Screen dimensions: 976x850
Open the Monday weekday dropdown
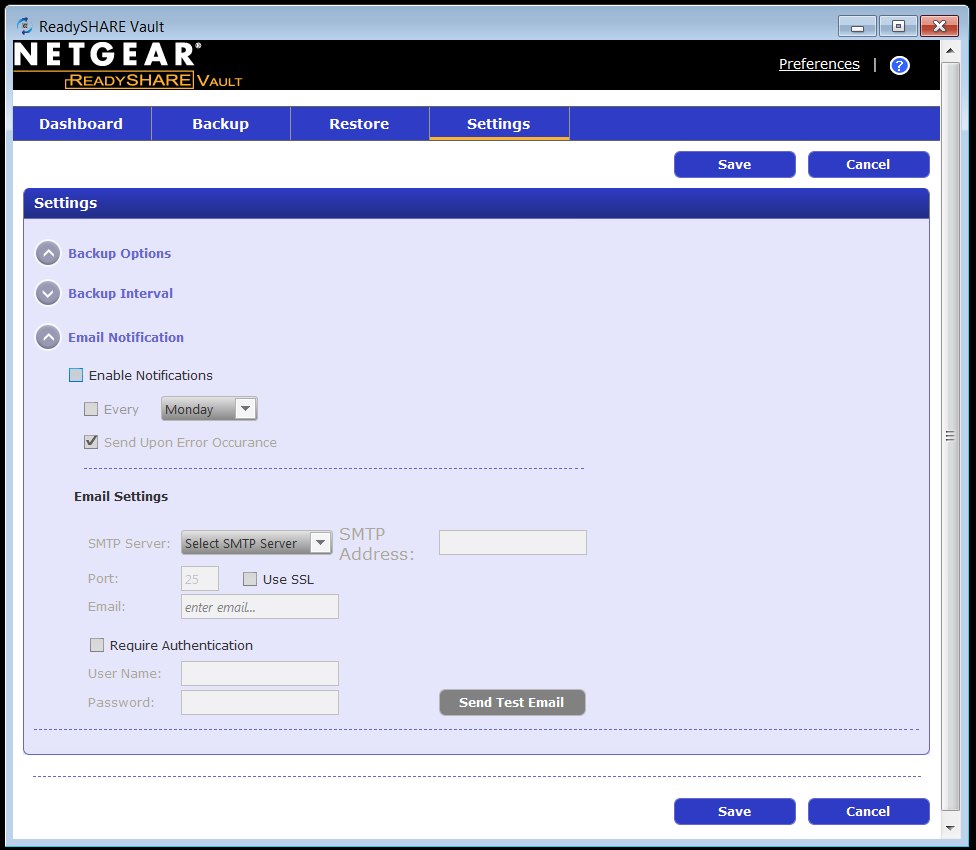pos(209,409)
